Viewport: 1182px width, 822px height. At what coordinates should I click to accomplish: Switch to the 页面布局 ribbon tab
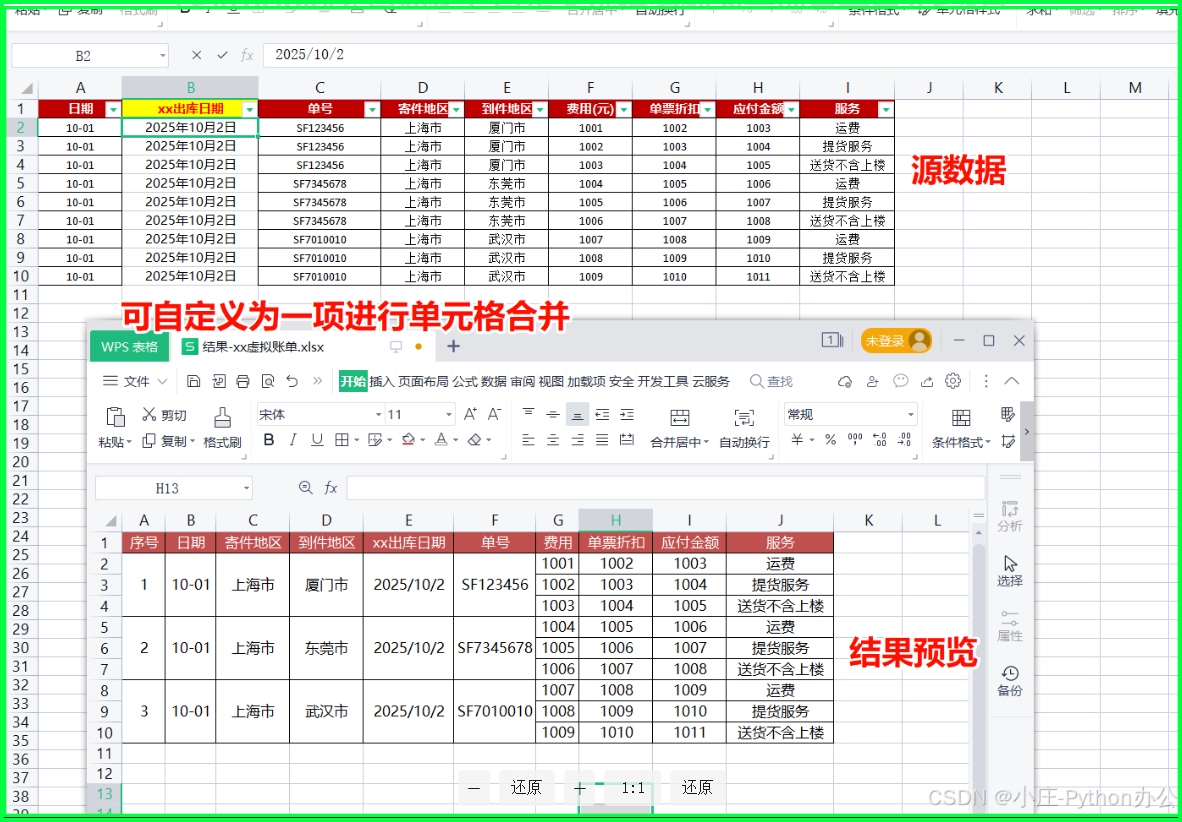pyautogui.click(x=423, y=381)
